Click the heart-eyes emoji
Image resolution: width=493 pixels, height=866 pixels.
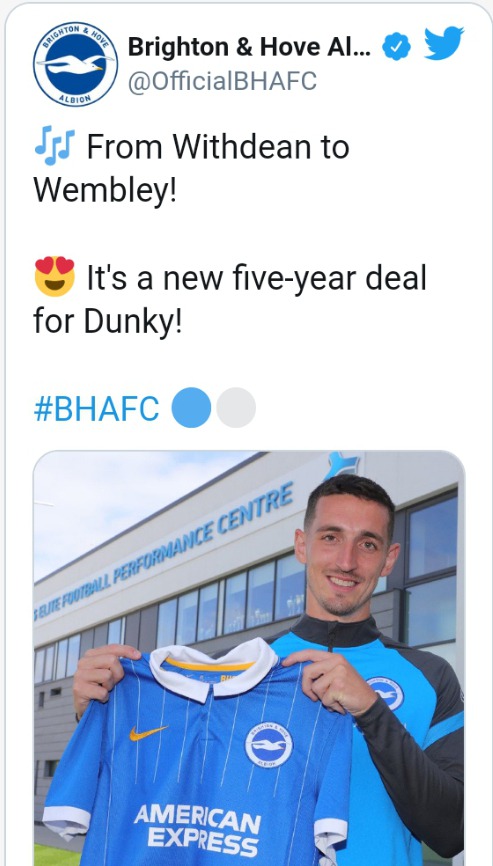(x=54, y=277)
